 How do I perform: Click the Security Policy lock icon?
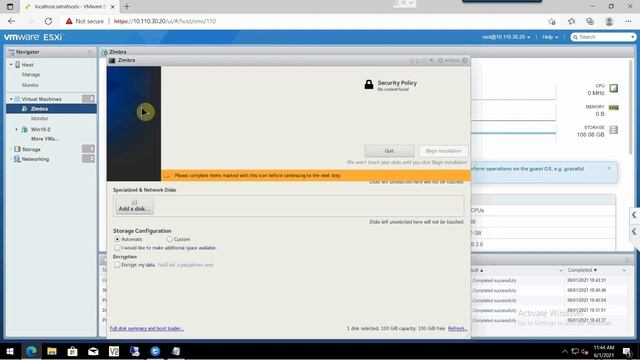[369, 84]
